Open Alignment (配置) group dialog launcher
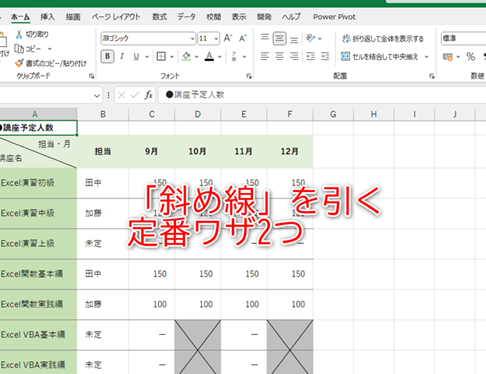The height and width of the screenshot is (374, 486). click(432, 76)
